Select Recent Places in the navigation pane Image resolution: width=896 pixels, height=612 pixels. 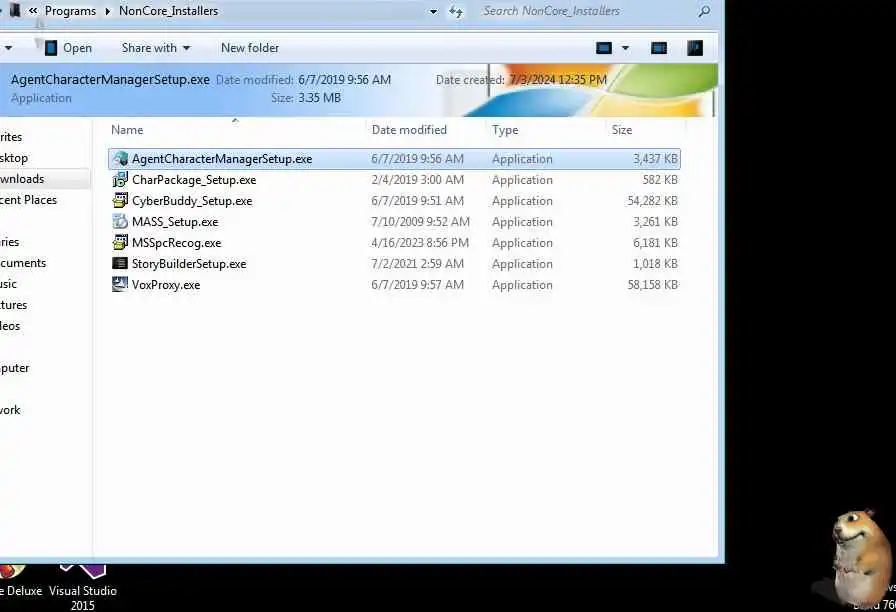pos(29,200)
